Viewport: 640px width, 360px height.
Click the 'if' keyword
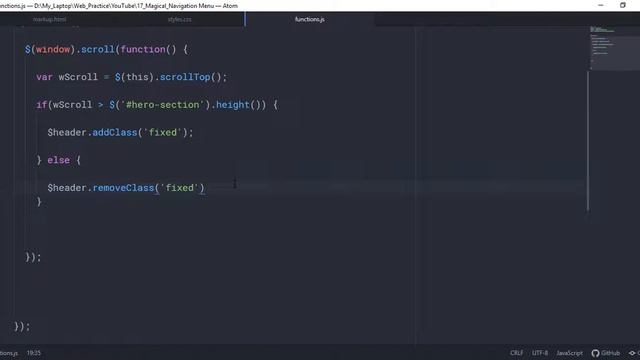coord(42,105)
